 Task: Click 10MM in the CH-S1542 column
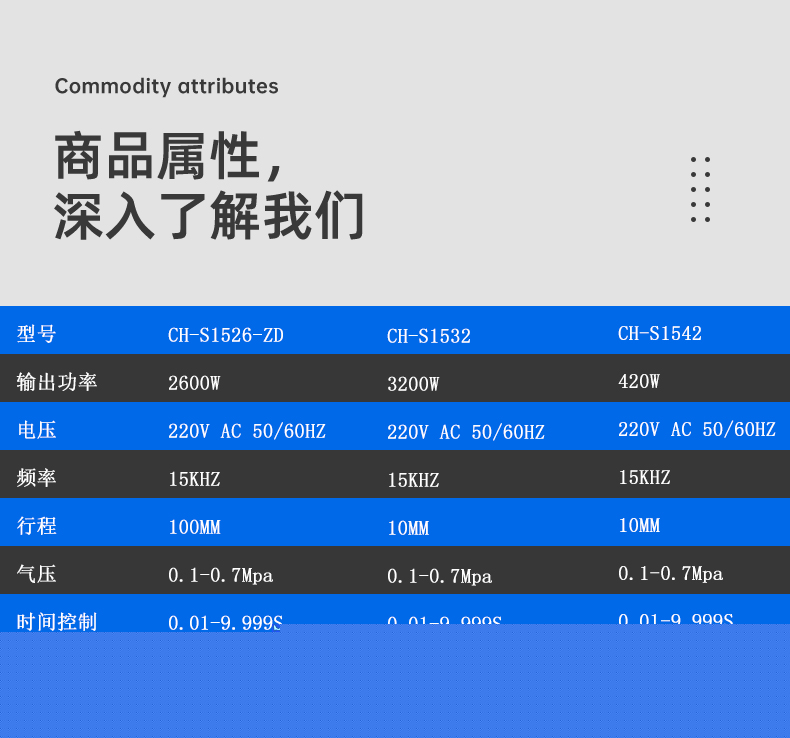click(x=639, y=525)
